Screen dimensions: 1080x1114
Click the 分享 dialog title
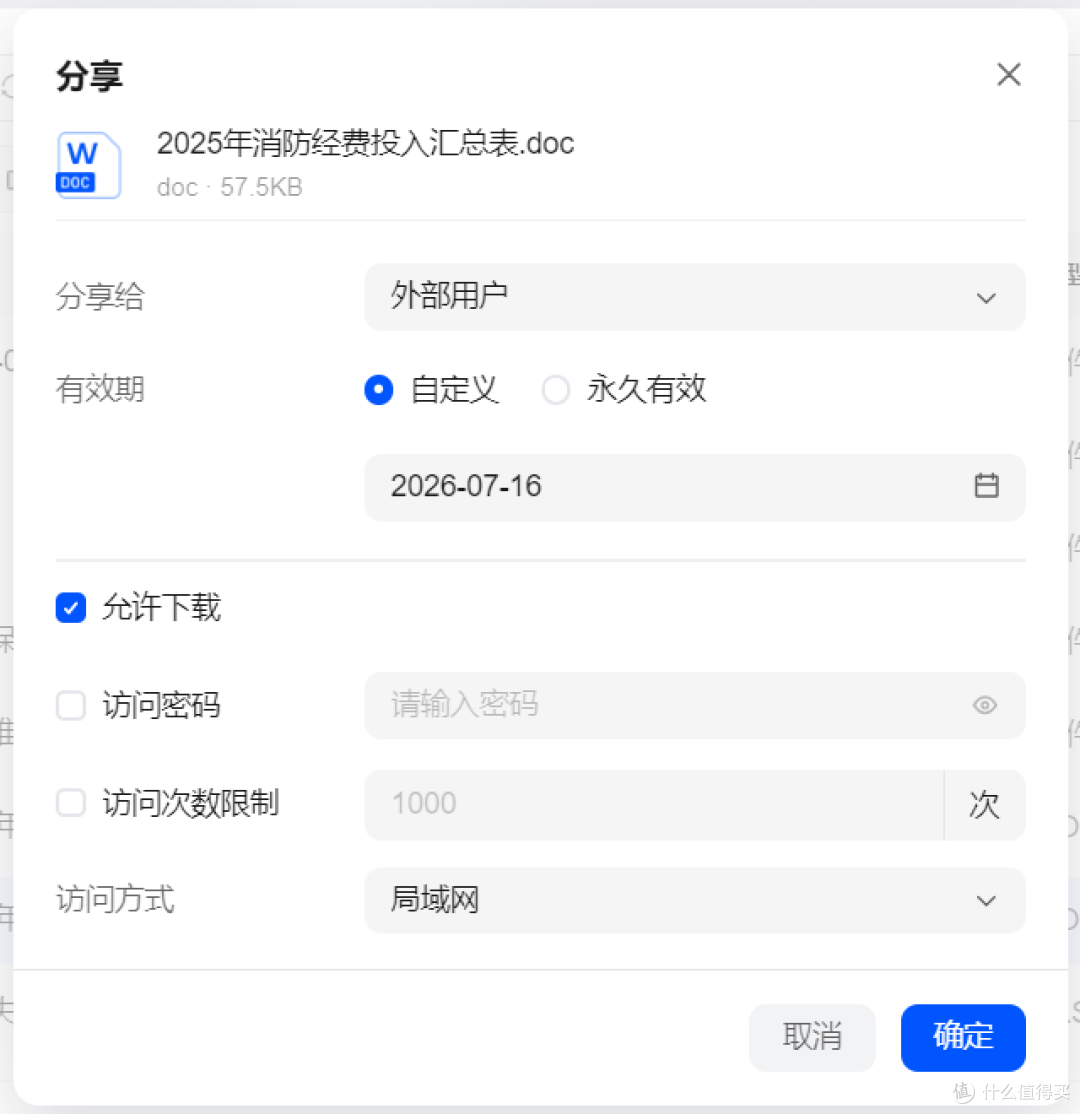pyautogui.click(x=90, y=76)
